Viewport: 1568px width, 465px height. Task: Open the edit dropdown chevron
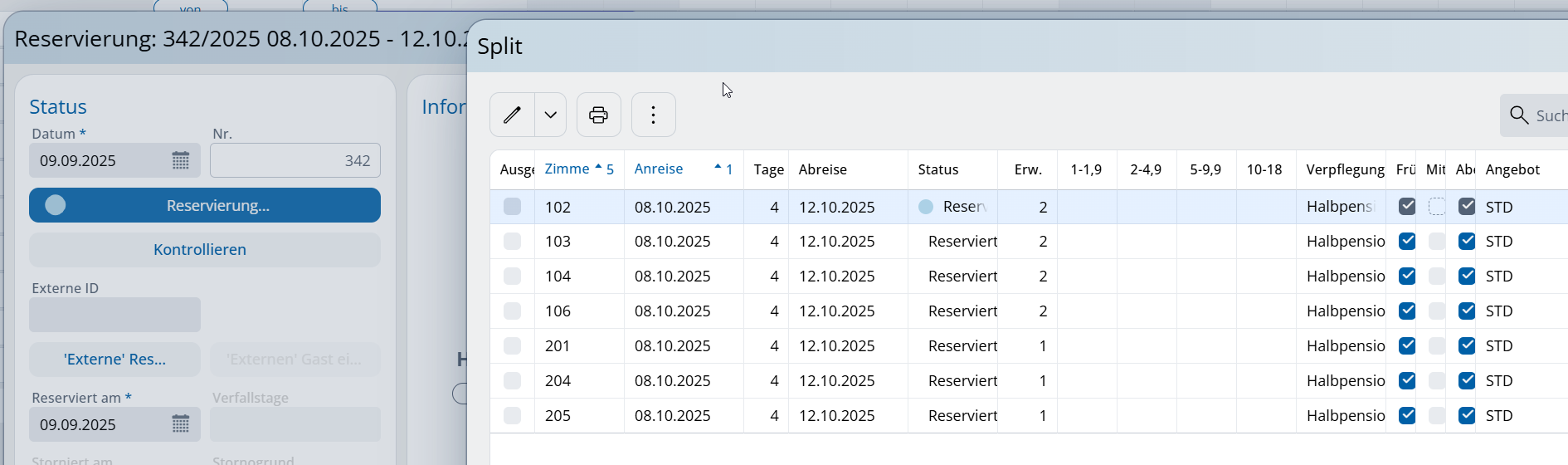click(x=550, y=115)
